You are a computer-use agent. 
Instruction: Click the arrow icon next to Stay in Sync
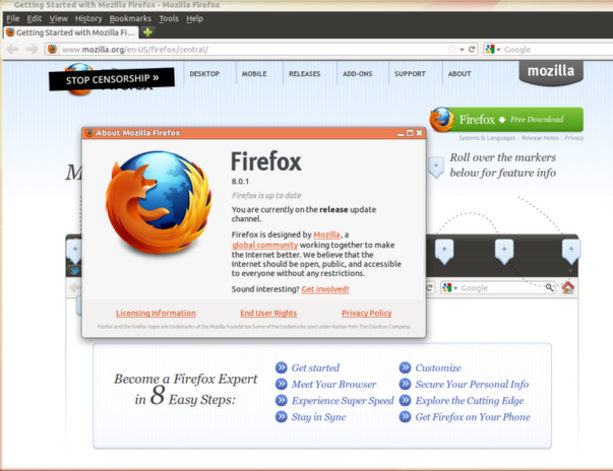281,417
